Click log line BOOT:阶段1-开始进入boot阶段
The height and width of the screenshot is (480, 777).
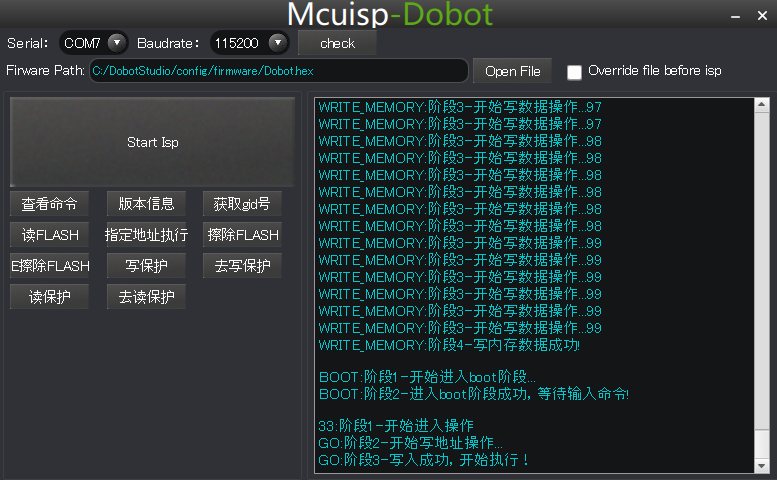tap(427, 377)
